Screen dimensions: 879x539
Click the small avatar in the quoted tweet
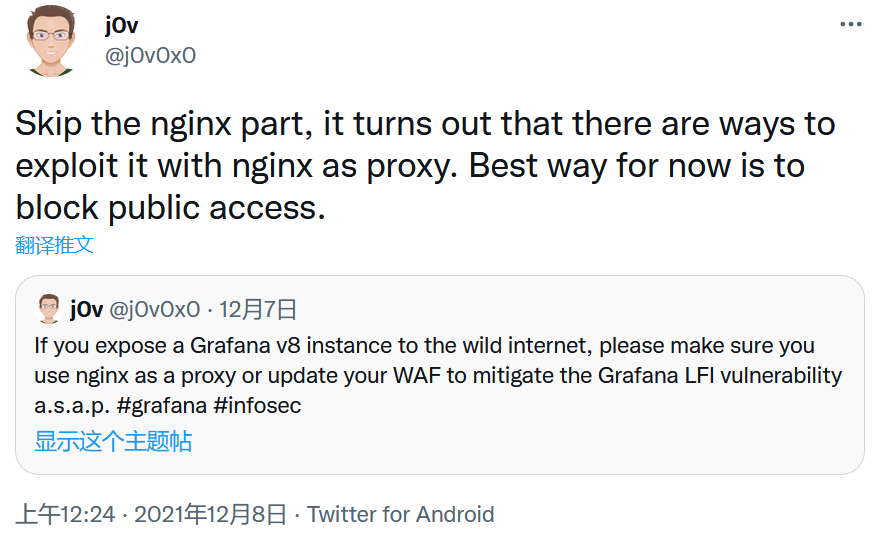click(x=48, y=309)
